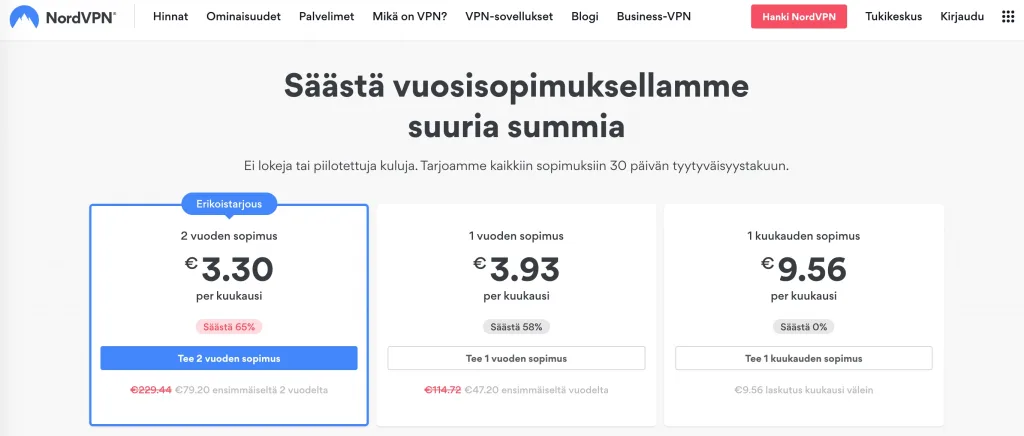Go to the Ominaisuudet page
1024x436 pixels.
(243, 17)
